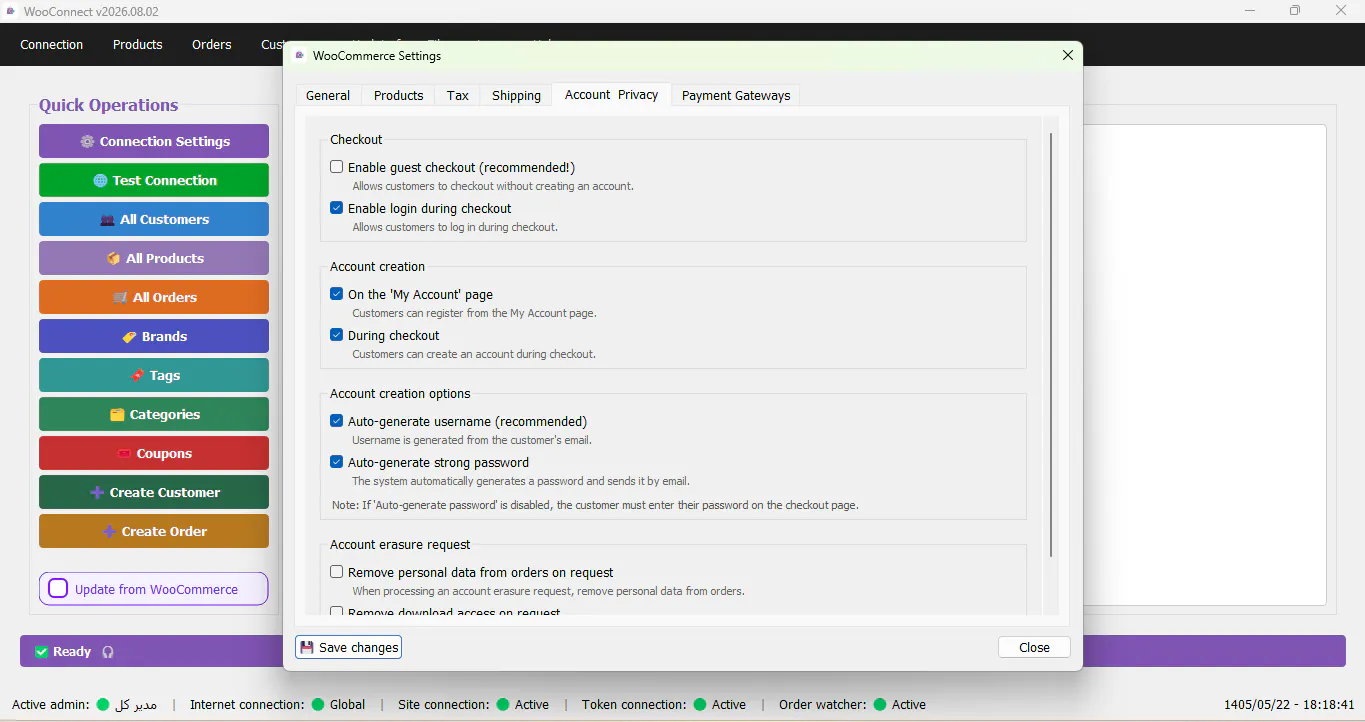The height and width of the screenshot is (722, 1365).
Task: Minimize the WooConnect window
Action: 1250,11
